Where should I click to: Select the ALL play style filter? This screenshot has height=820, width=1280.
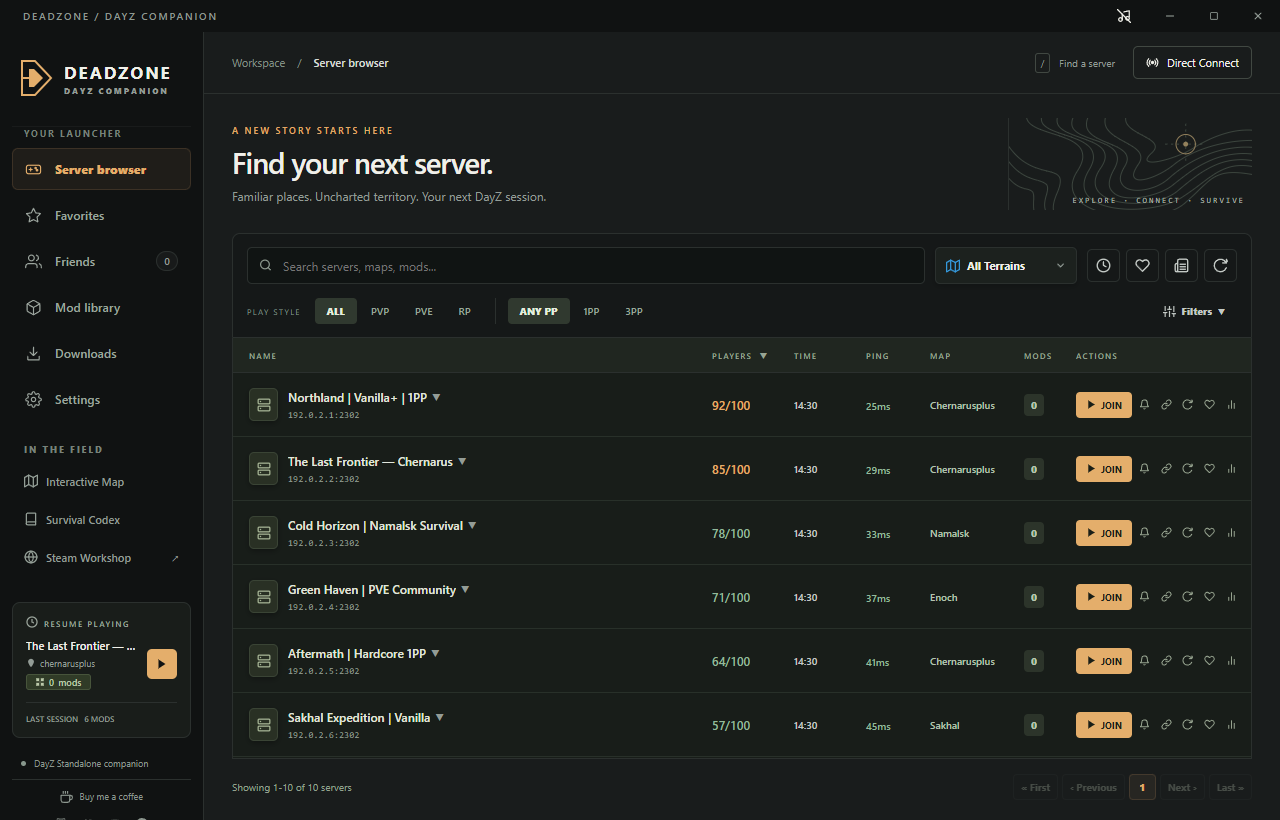[x=336, y=311]
